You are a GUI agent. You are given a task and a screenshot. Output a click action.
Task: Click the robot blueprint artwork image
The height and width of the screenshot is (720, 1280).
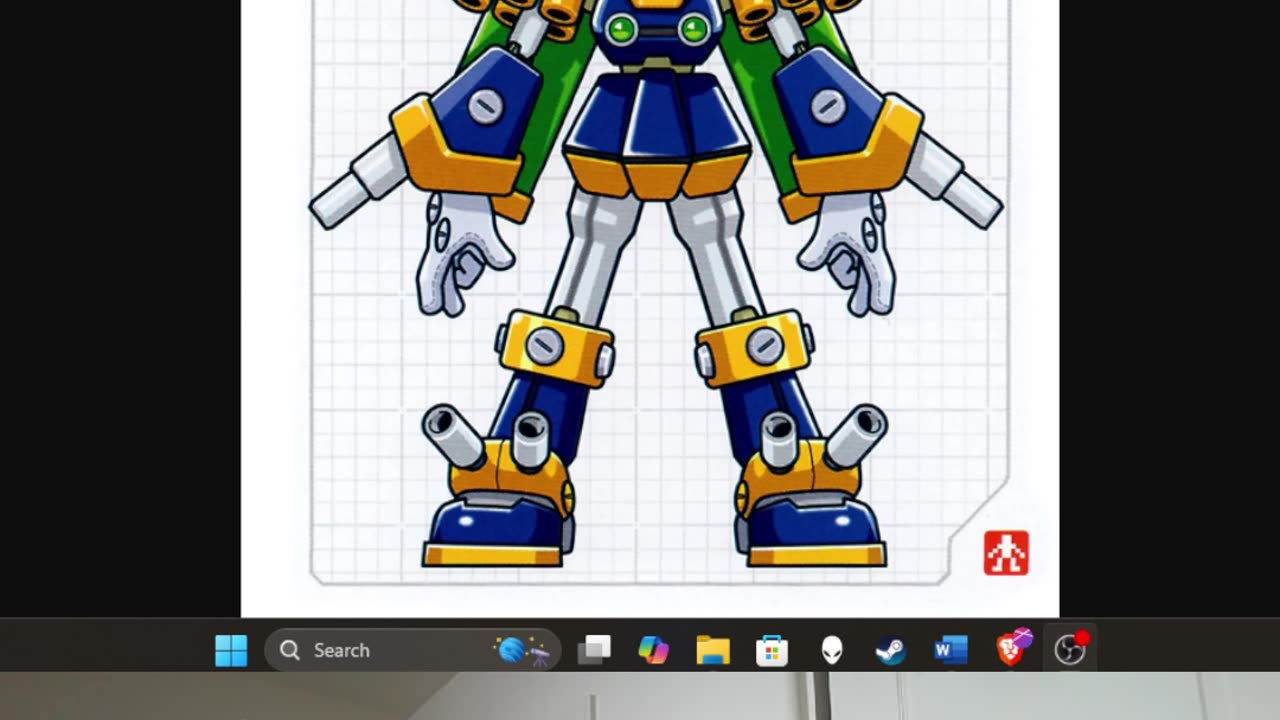650,308
